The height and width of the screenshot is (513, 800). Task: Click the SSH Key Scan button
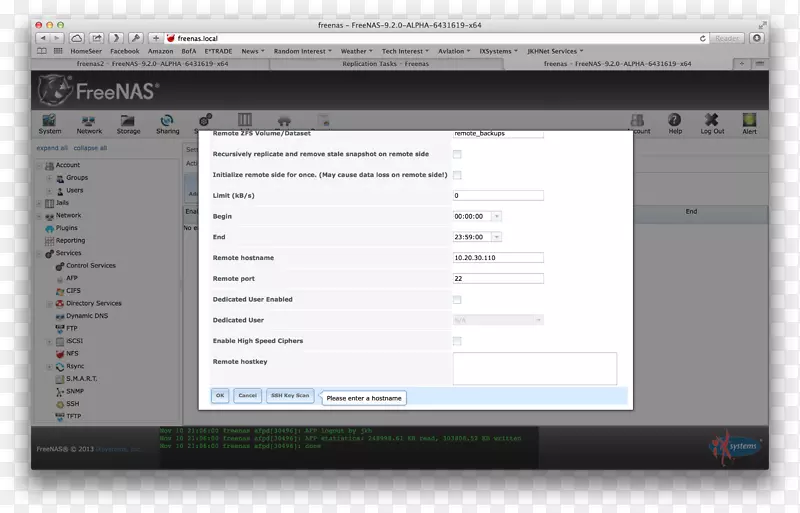tap(290, 396)
